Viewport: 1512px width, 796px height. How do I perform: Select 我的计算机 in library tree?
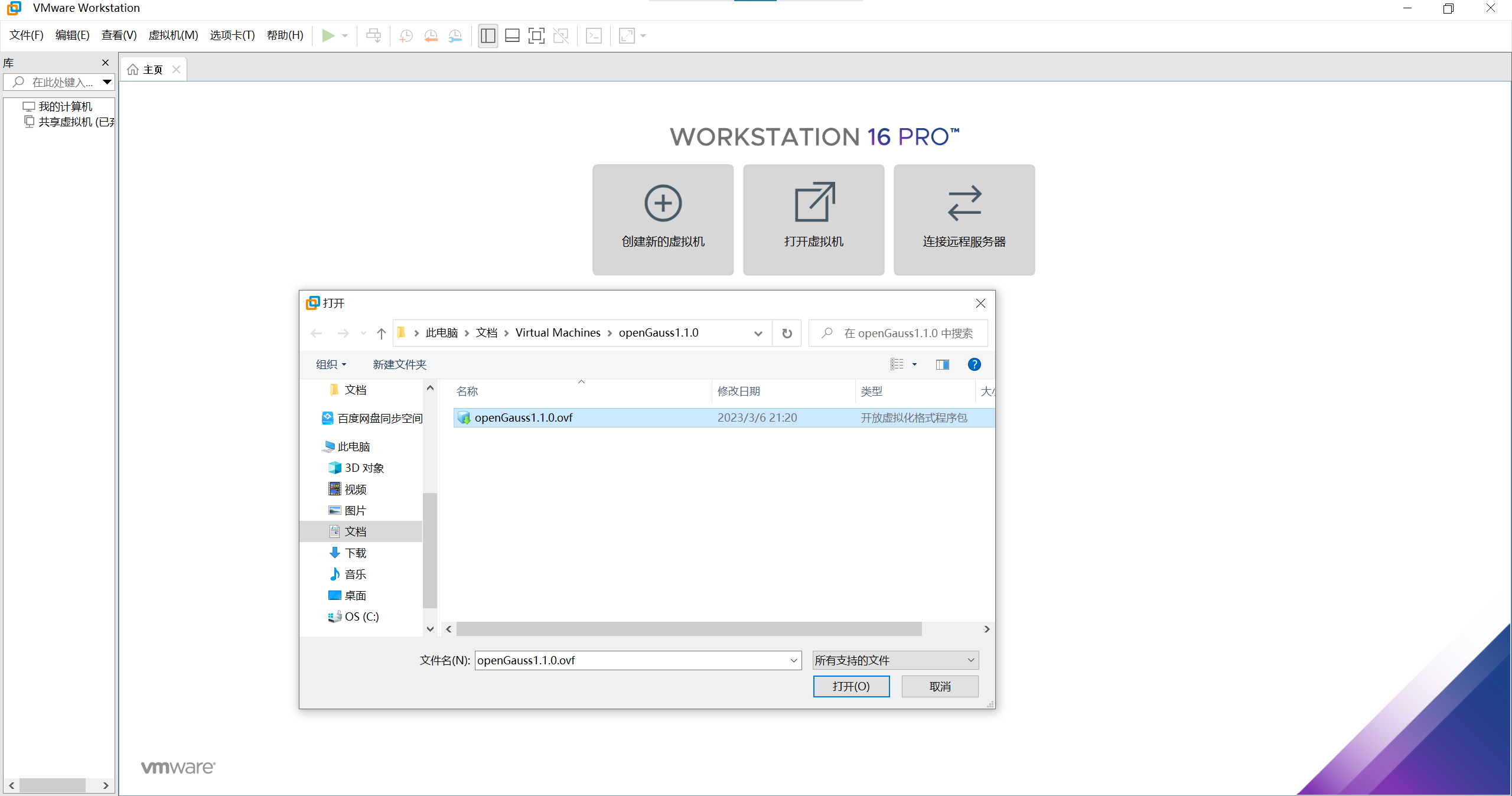[x=58, y=106]
